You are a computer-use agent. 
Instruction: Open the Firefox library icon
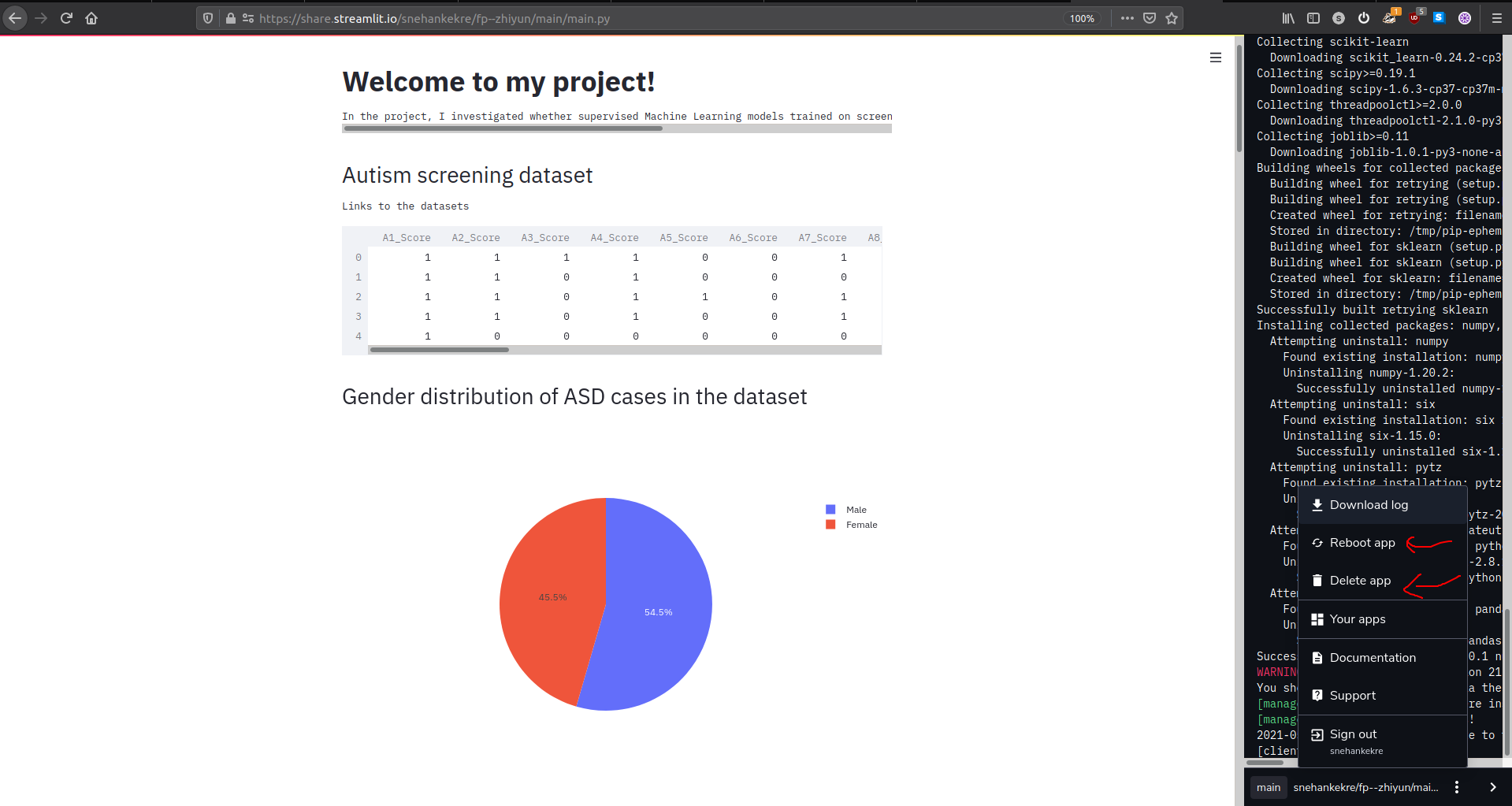[x=1288, y=18]
